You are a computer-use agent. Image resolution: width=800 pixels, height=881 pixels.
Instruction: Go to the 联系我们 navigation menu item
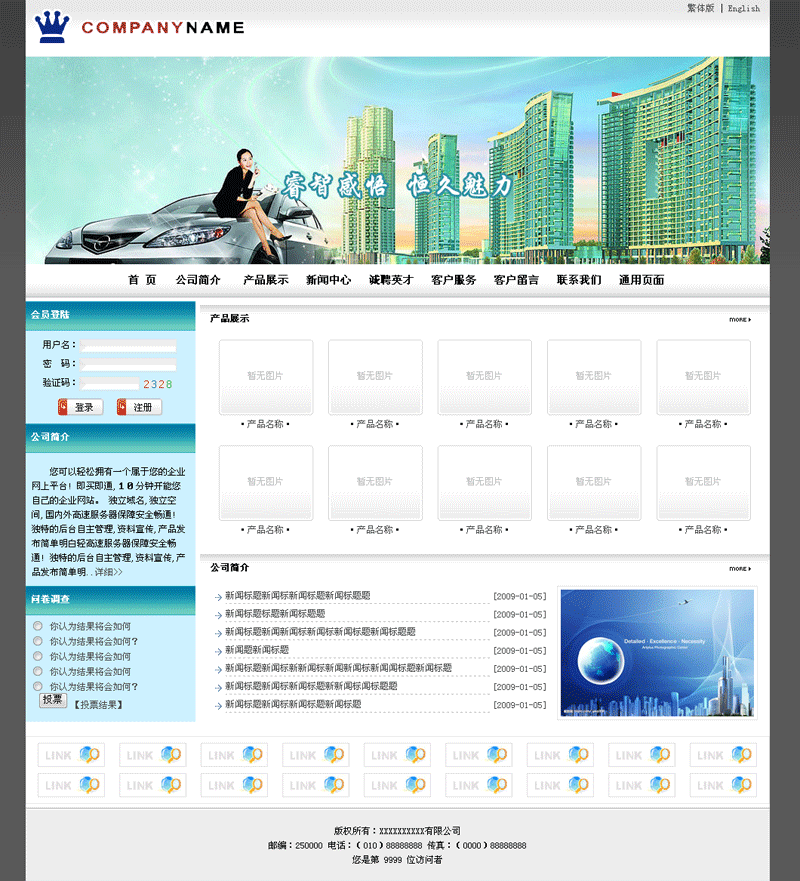click(x=579, y=280)
